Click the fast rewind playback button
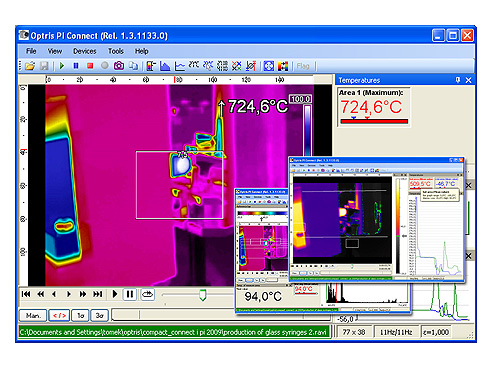 pos(40,294)
